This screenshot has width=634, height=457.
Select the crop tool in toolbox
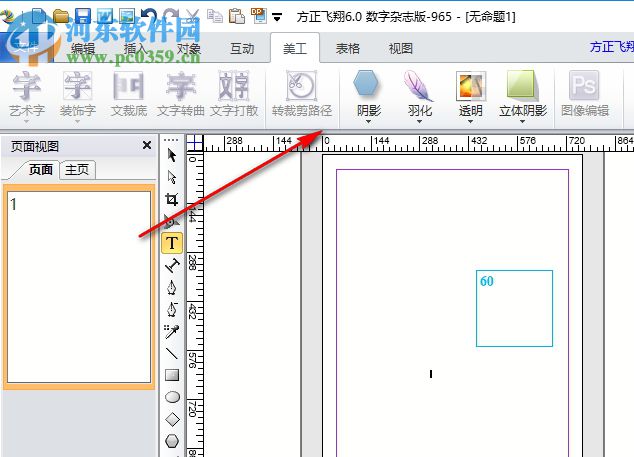172,199
